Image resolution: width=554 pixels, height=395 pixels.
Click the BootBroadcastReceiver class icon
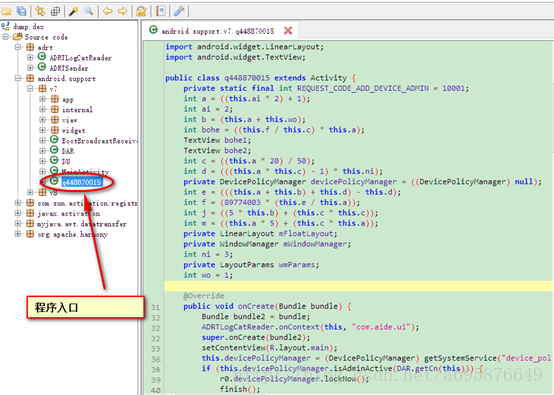(x=54, y=140)
